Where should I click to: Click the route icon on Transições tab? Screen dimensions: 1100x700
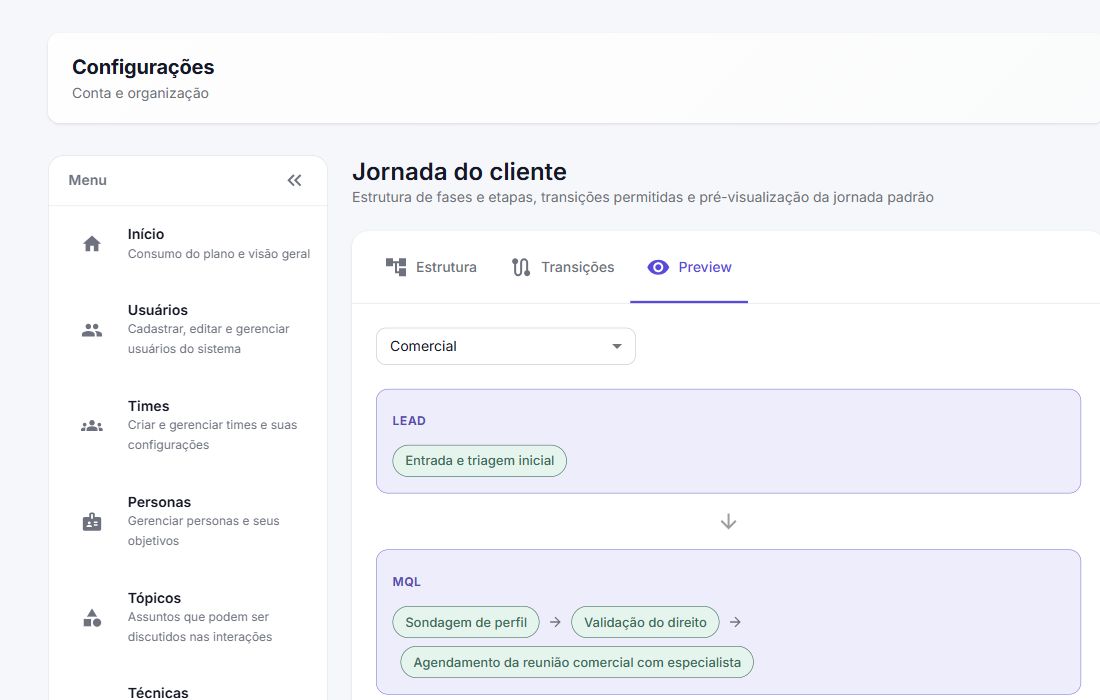point(521,267)
